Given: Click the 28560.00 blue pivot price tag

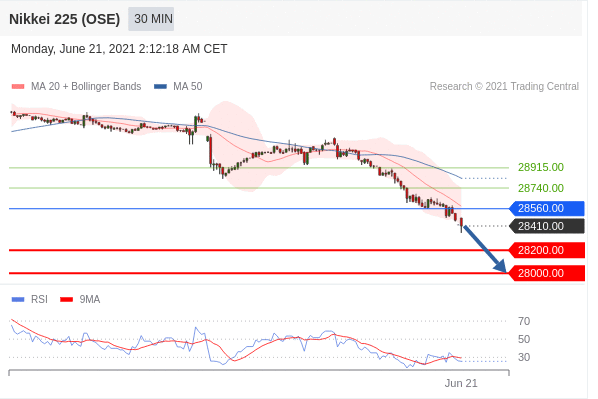Looking at the screenshot, I should 547,208.
